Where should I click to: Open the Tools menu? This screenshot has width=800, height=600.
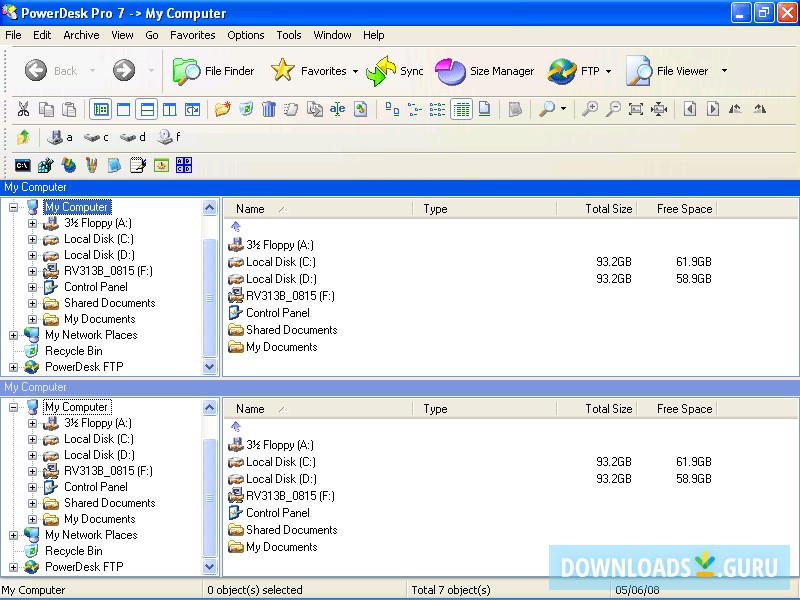[288, 35]
